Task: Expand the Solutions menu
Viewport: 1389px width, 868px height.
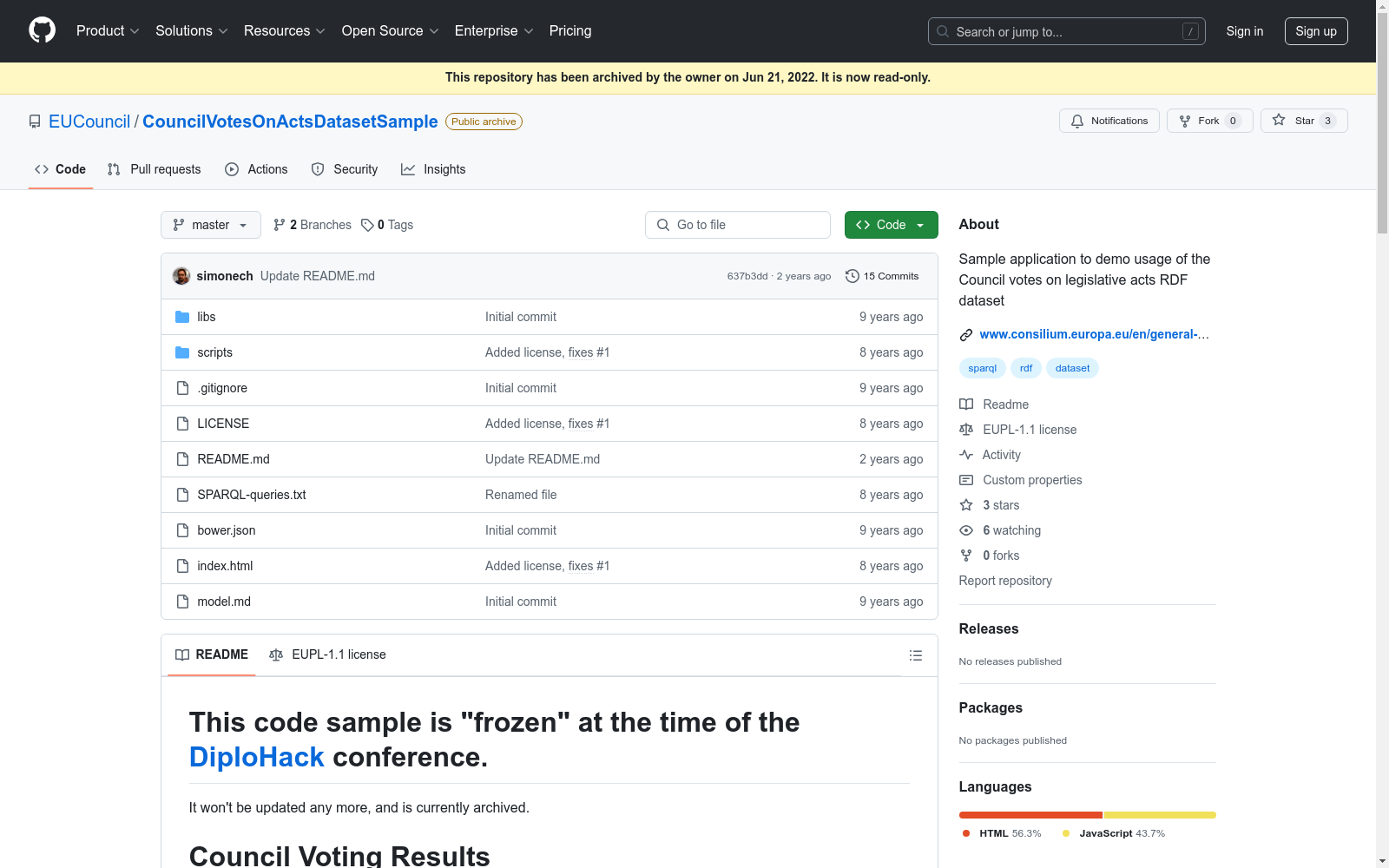Action: tap(192, 31)
